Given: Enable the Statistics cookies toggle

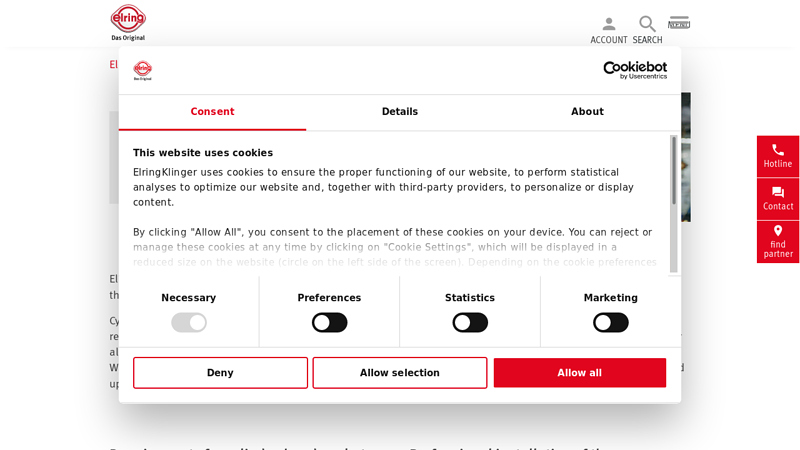Looking at the screenshot, I should click(470, 322).
